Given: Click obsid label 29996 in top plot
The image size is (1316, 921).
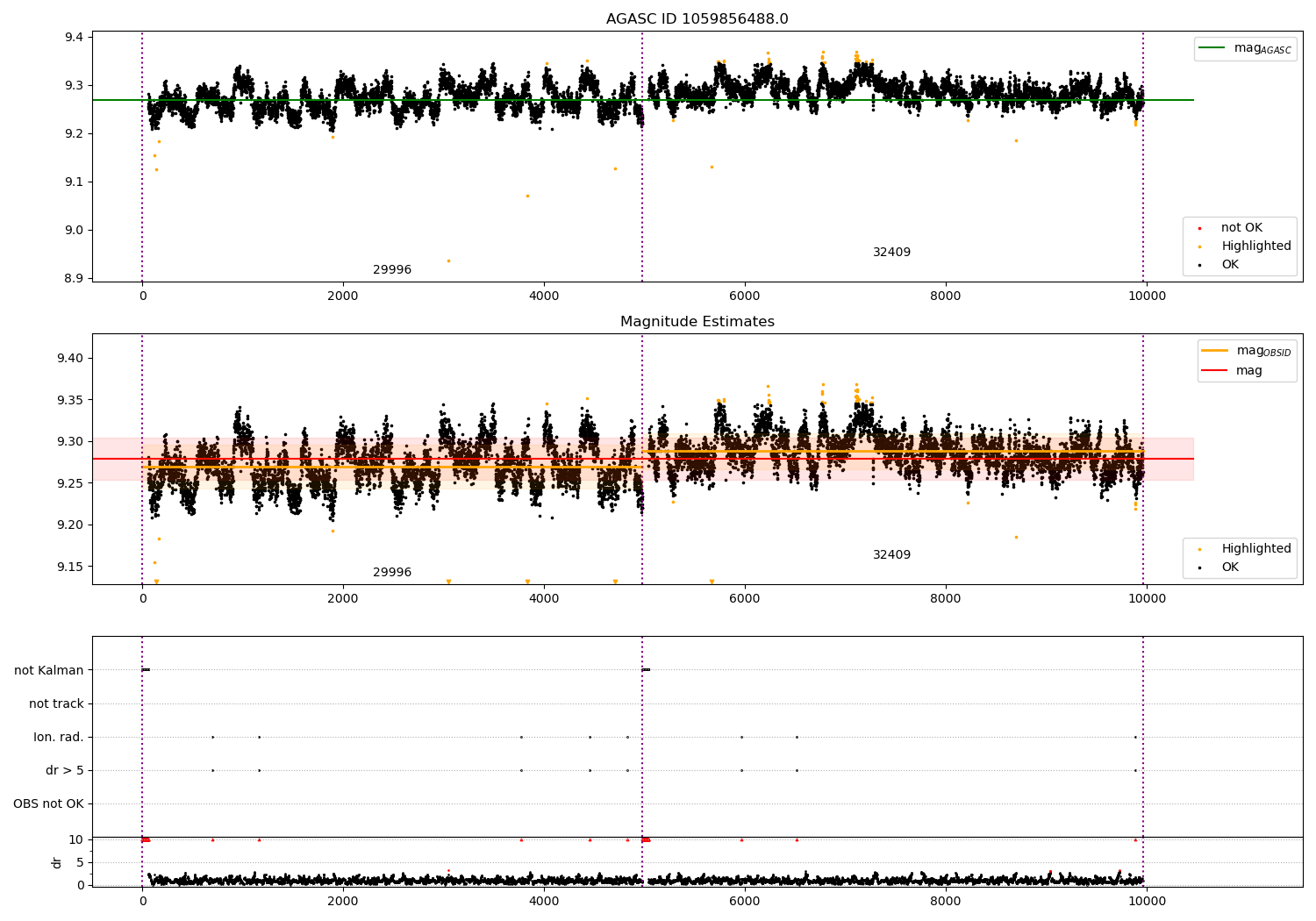Looking at the screenshot, I should point(392,270).
